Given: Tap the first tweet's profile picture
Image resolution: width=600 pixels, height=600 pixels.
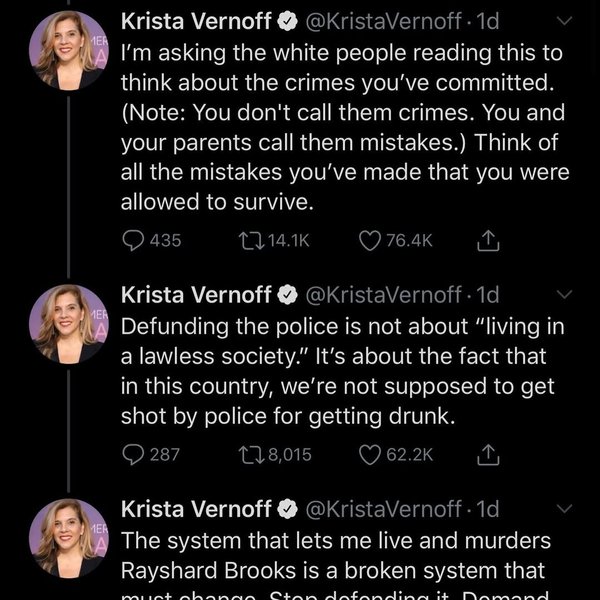Looking at the screenshot, I should click(x=68, y=50).
